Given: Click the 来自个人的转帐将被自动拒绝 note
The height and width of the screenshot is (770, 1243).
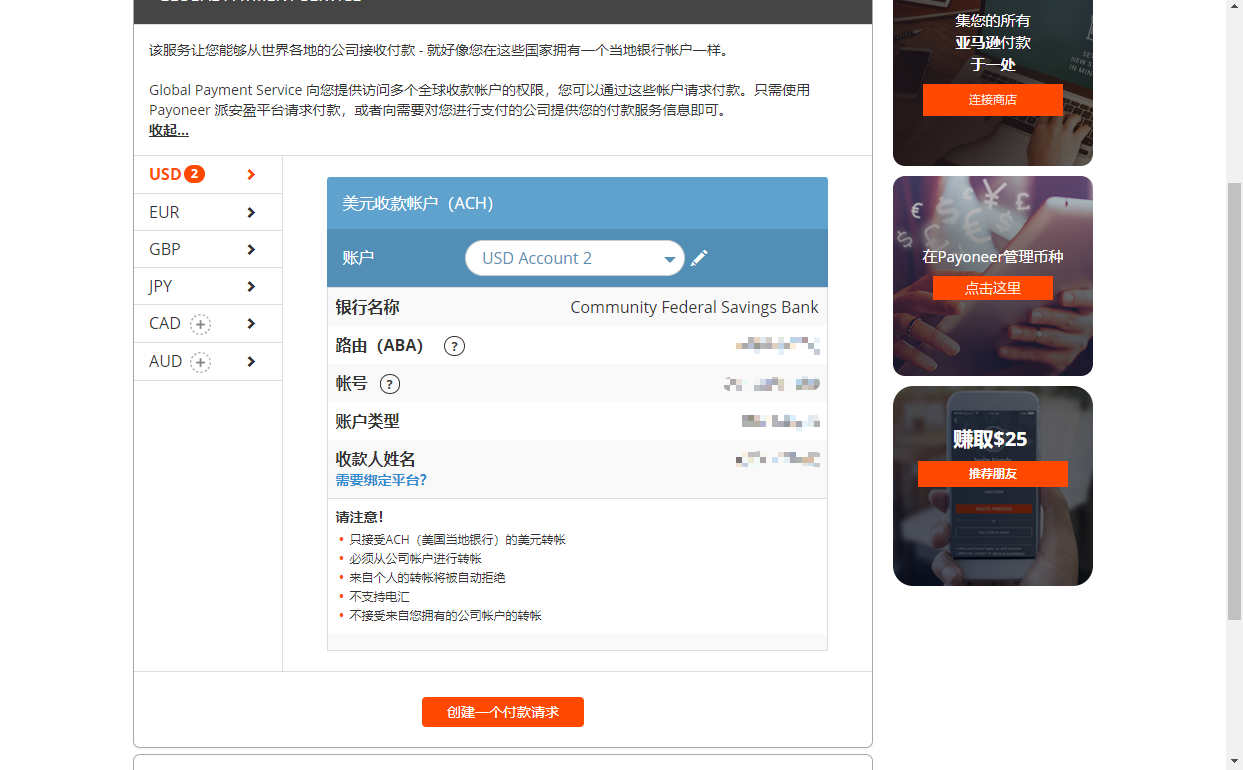Looking at the screenshot, I should pos(427,578).
